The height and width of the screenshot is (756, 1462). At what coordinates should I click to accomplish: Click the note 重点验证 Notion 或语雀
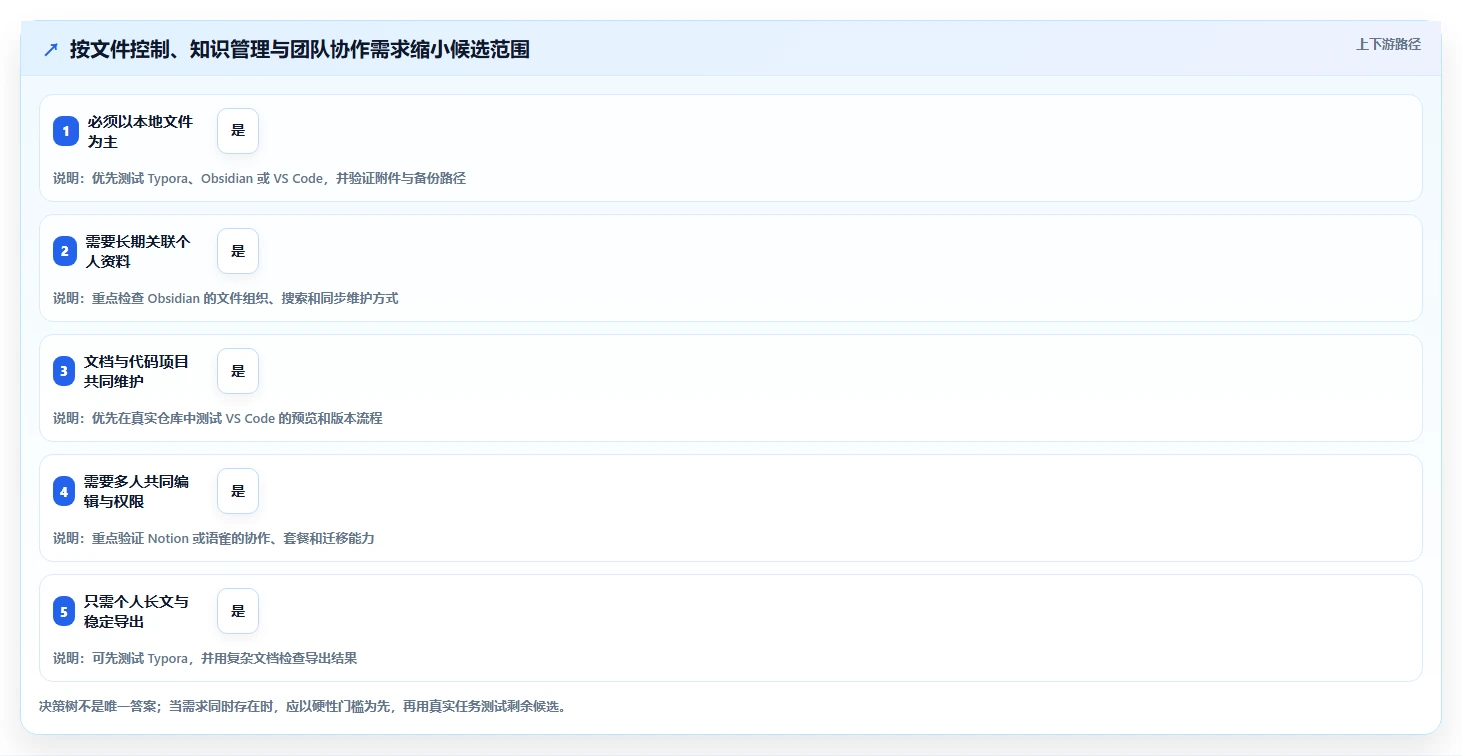(x=214, y=538)
